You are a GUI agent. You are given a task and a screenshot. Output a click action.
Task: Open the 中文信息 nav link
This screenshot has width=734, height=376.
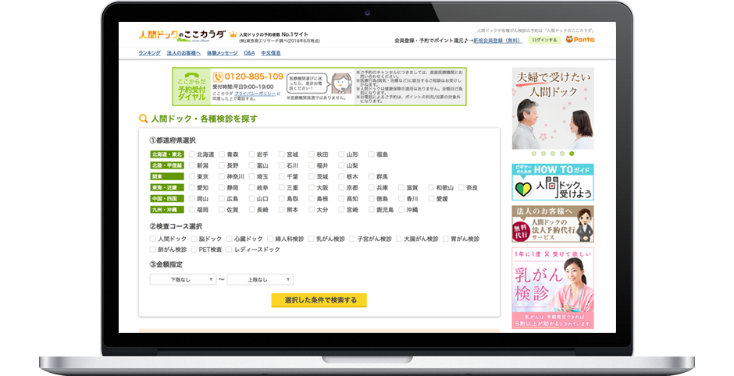tap(271, 53)
